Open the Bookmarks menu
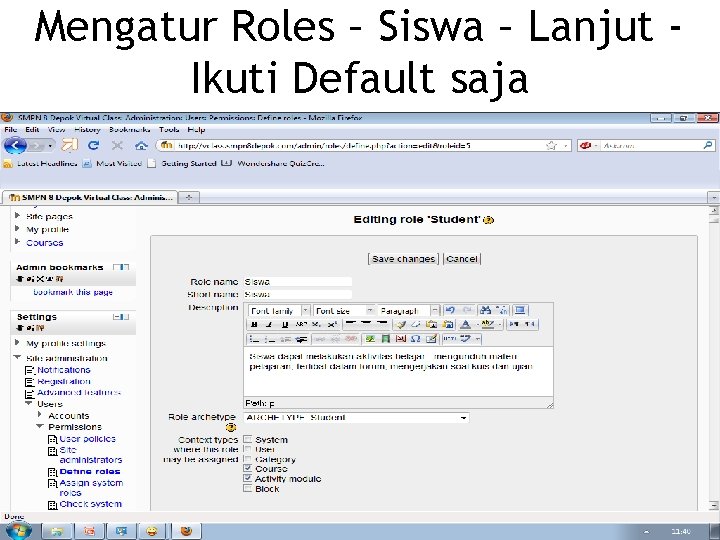This screenshot has height=540, width=720. click(x=129, y=130)
